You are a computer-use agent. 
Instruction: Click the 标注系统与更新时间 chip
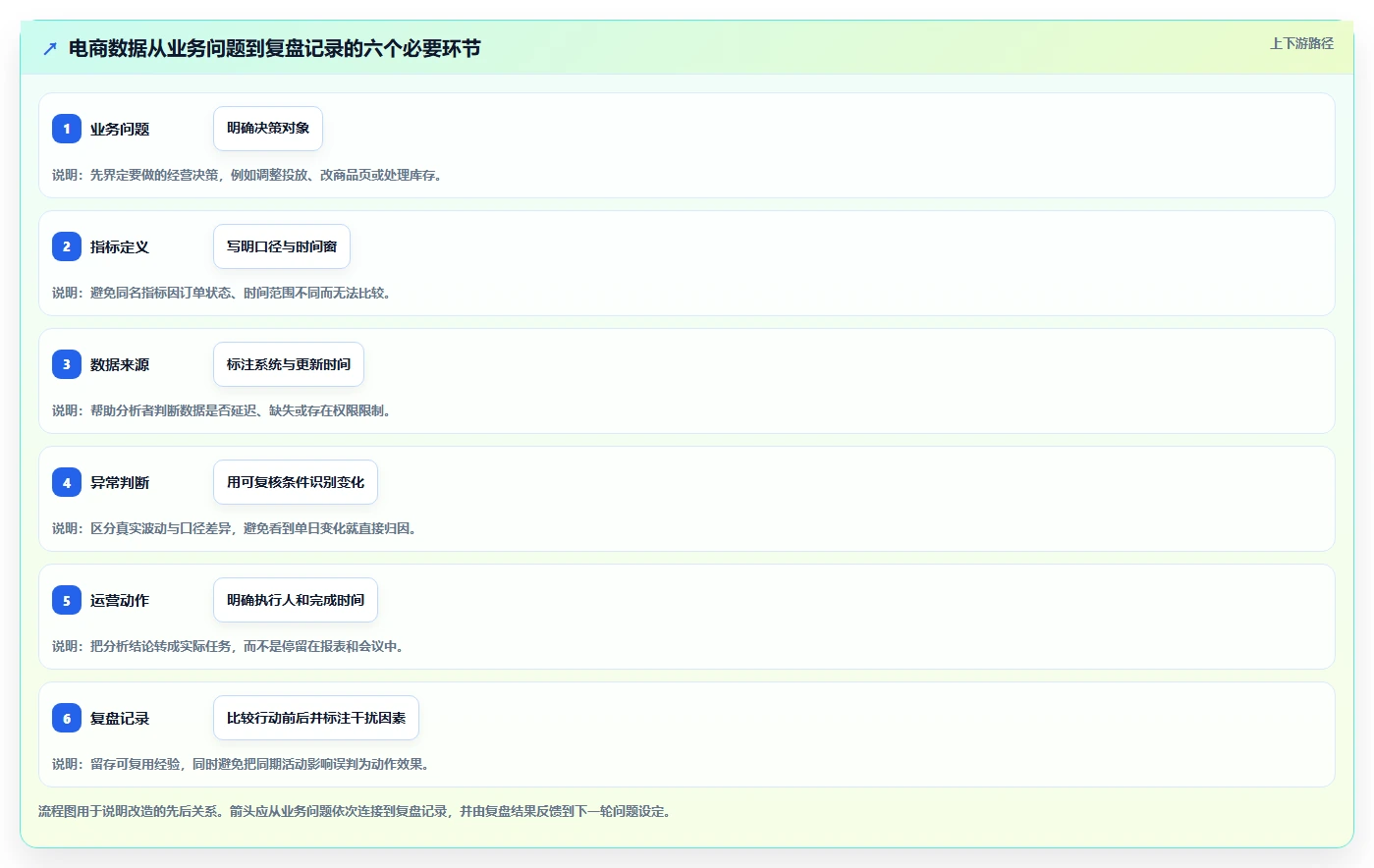coord(289,364)
